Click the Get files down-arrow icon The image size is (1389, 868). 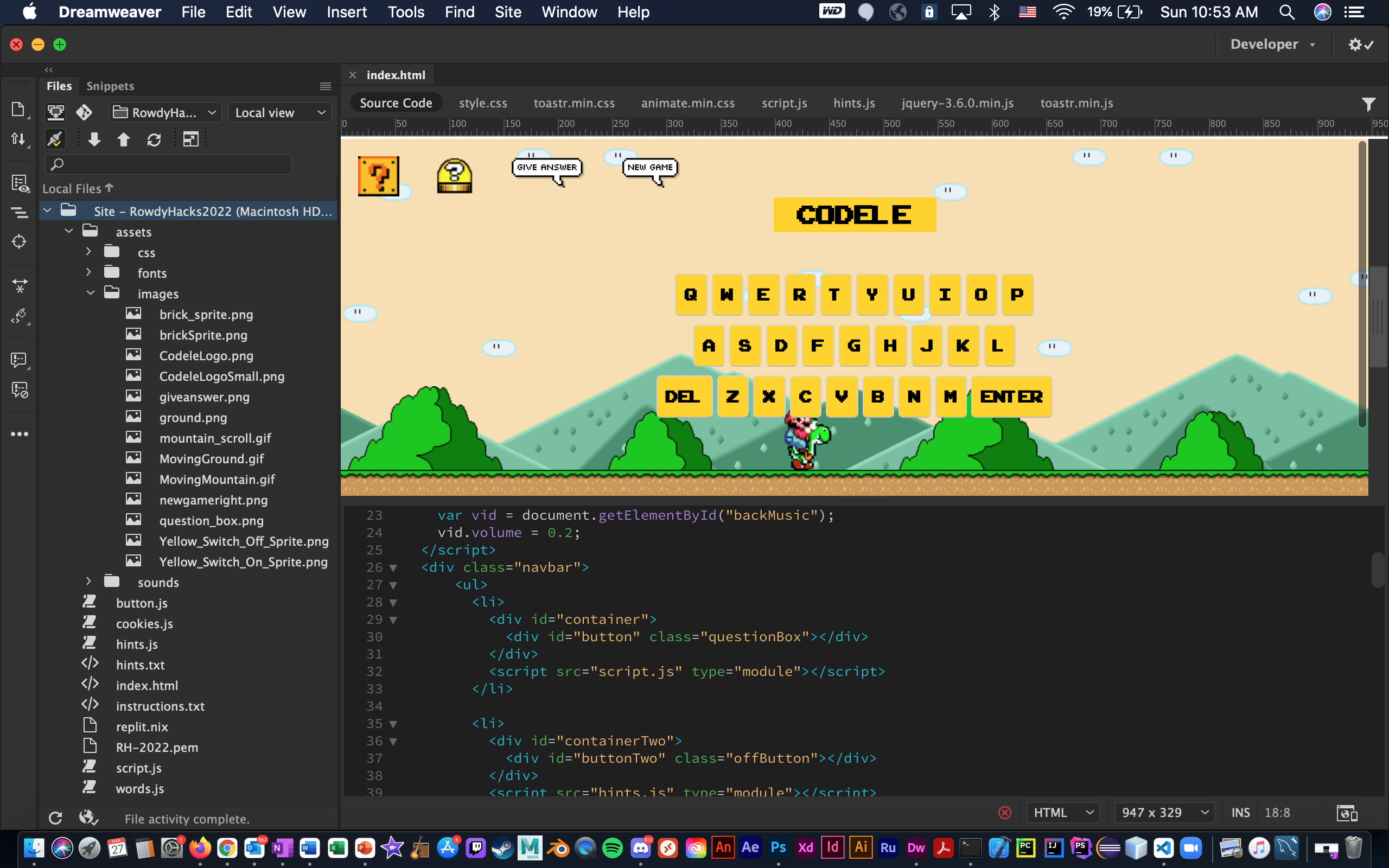coord(94,139)
